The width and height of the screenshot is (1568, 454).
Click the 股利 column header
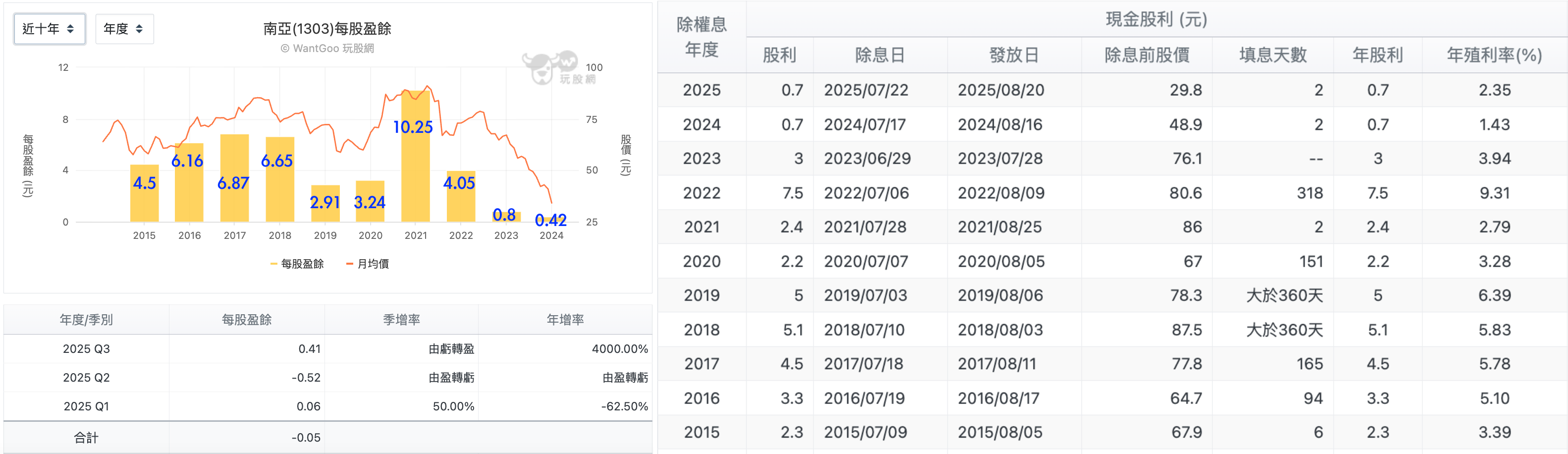[x=779, y=56]
